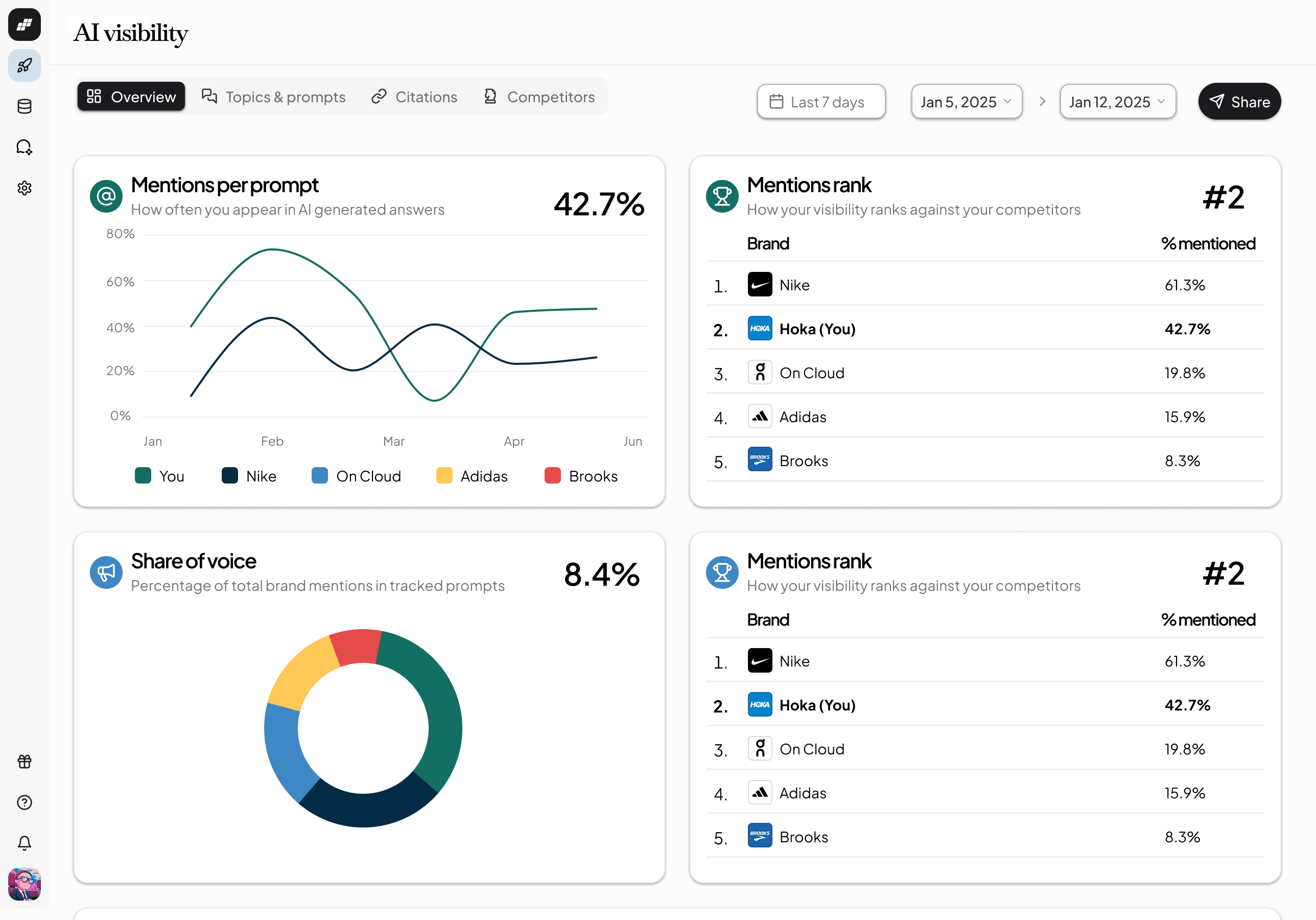This screenshot has height=920, width=1316.
Task: Click Nike logo in bottom rank table
Action: coord(760,661)
